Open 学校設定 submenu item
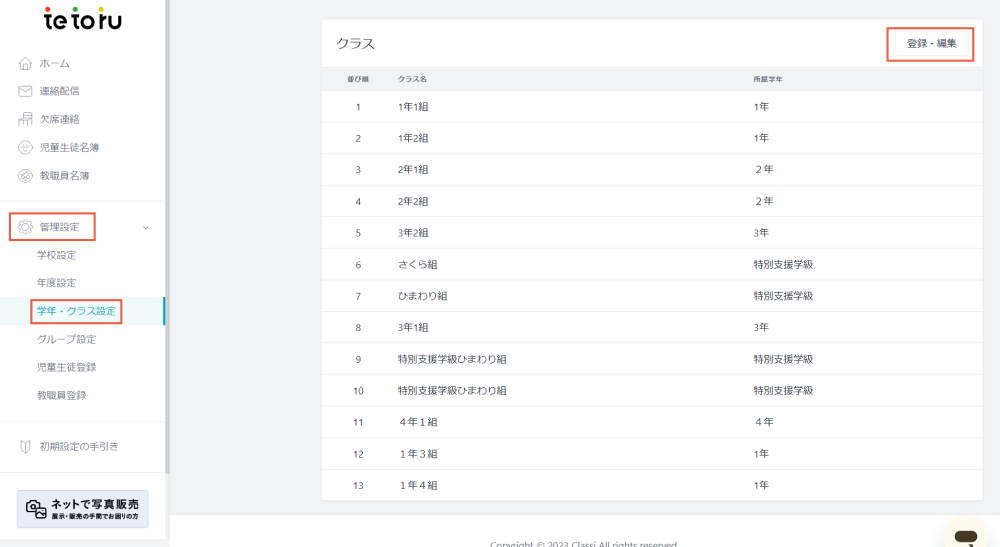Screen dimensions: 1000x547 pos(57,255)
